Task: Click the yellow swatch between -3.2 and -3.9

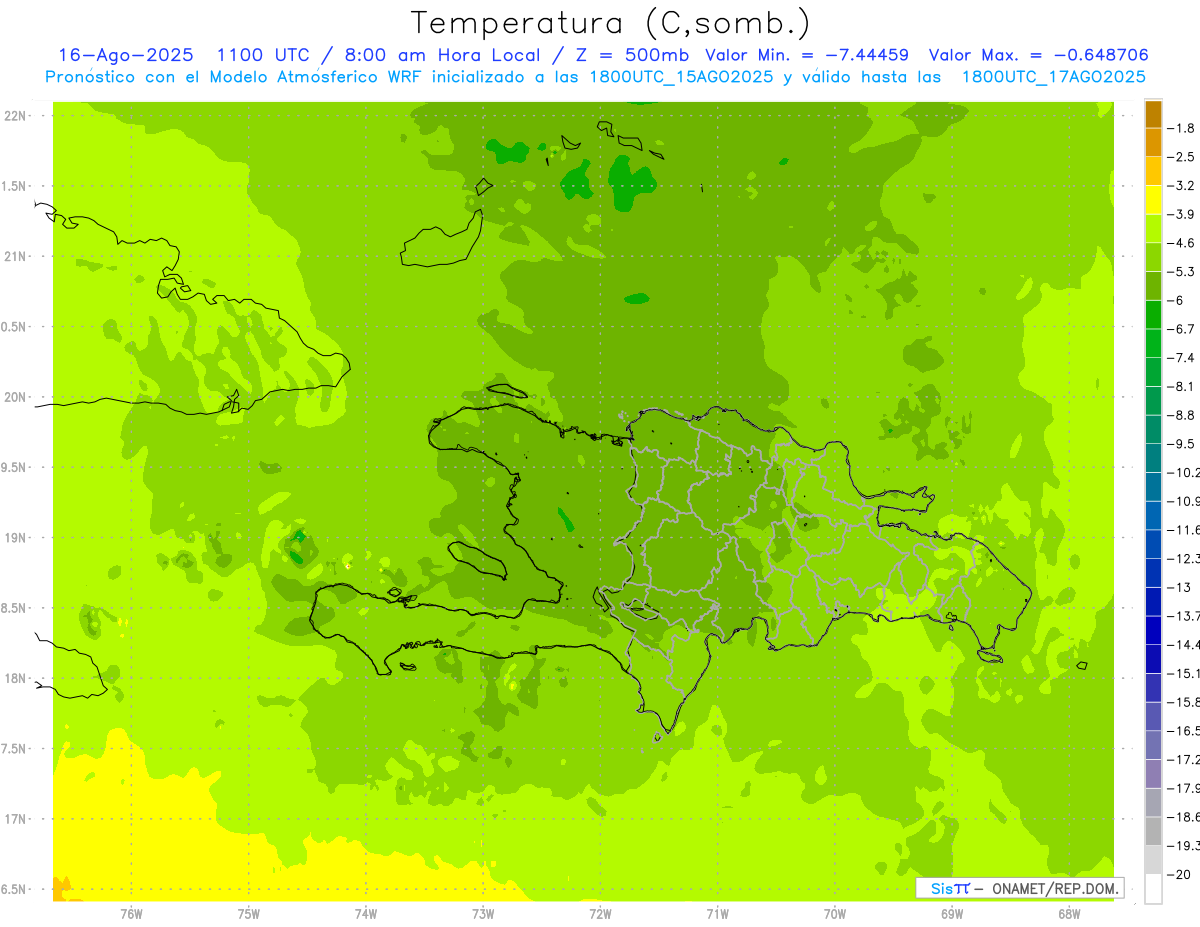Action: [x=1153, y=200]
